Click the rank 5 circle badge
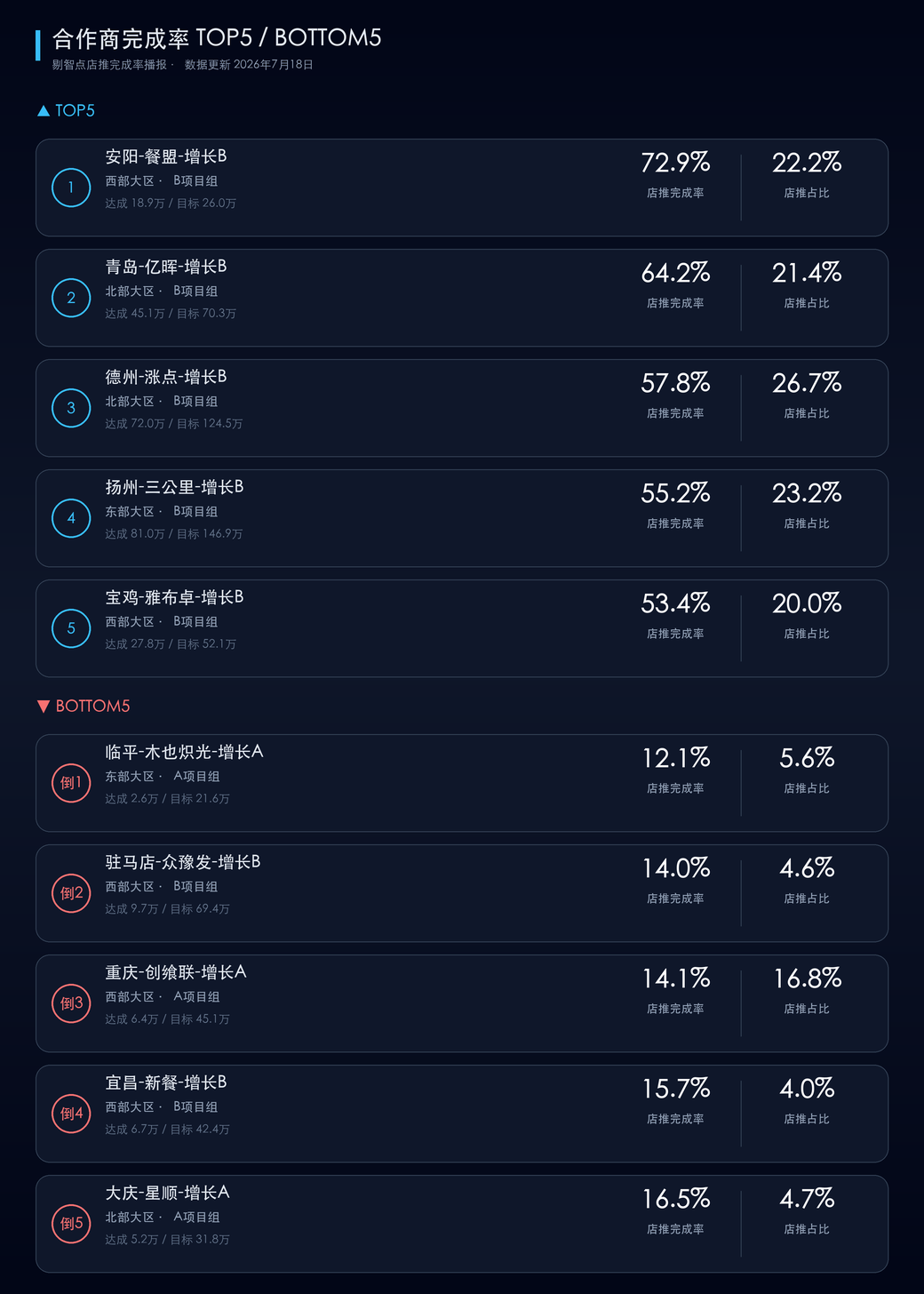The width and height of the screenshot is (924, 1294). click(x=71, y=628)
